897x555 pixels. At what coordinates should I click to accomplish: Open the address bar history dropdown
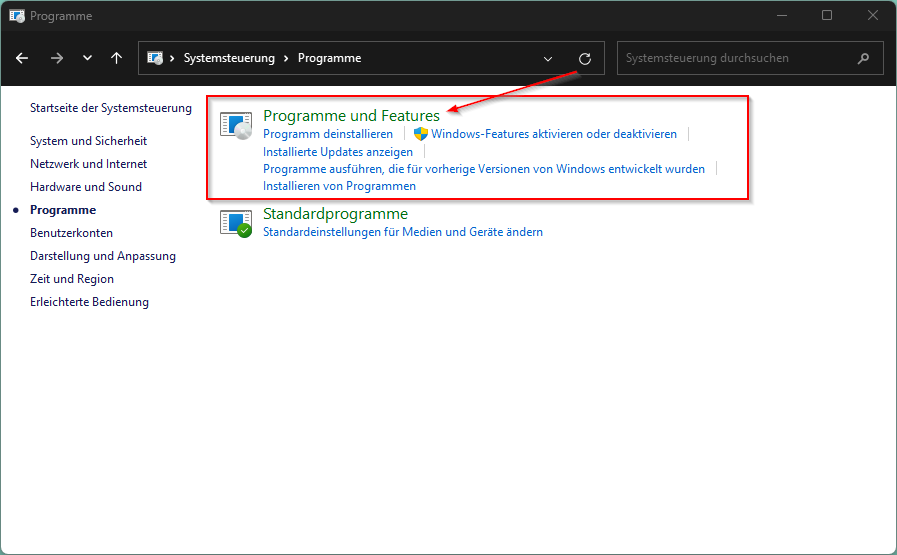point(547,58)
